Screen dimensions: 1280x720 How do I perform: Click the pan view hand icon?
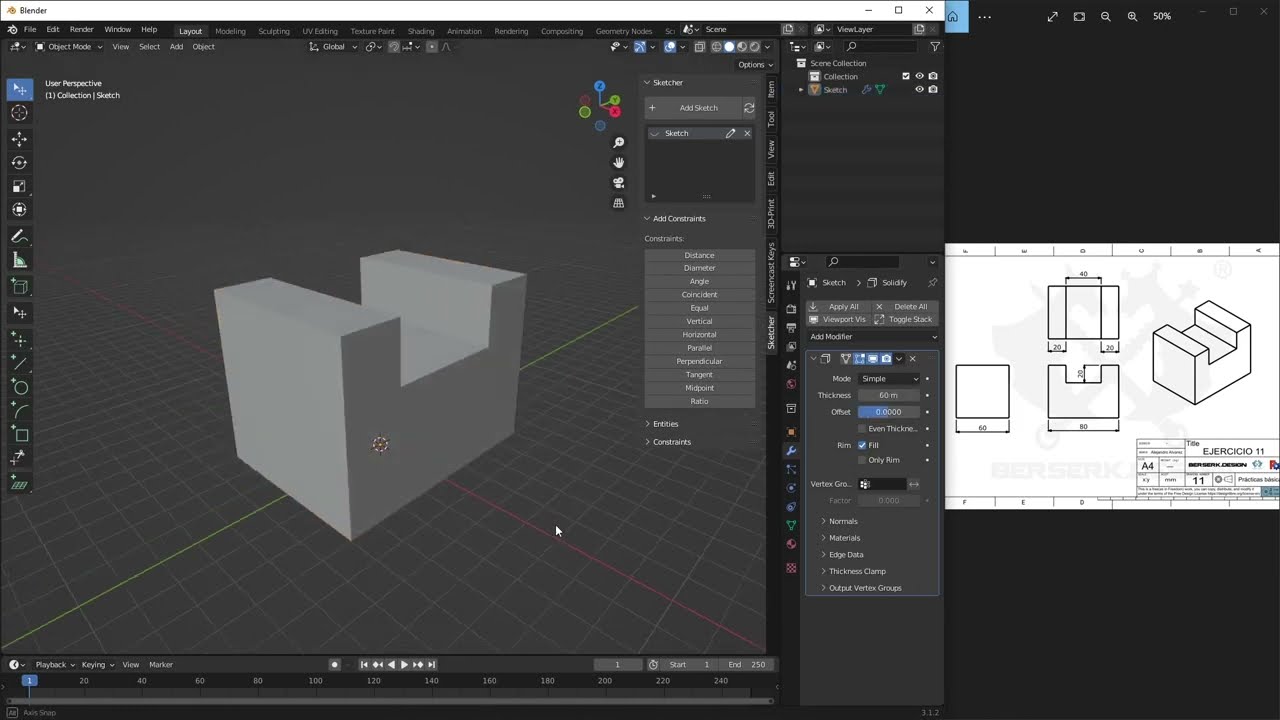click(619, 163)
